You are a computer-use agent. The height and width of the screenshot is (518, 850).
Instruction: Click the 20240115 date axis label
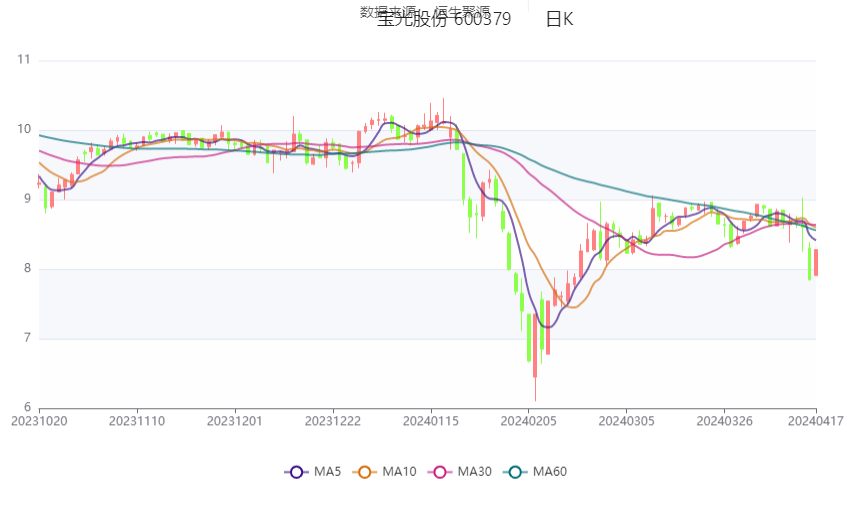click(x=431, y=422)
